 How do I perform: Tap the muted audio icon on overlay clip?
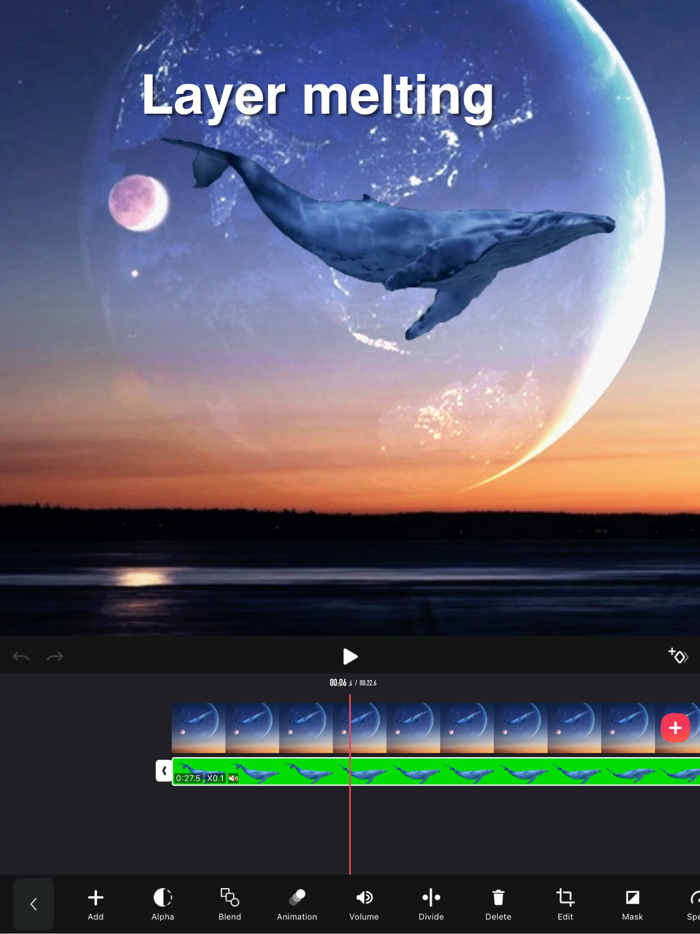tap(233, 778)
